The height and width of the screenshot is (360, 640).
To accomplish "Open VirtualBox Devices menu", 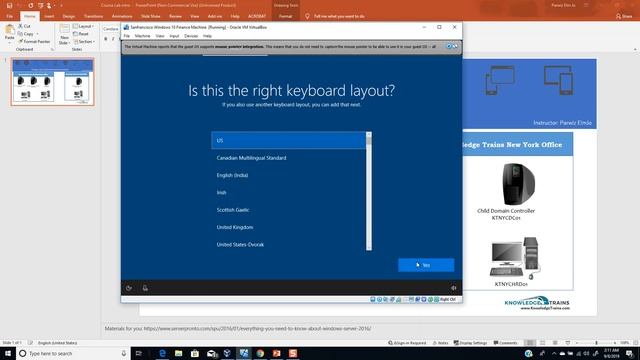I will coord(191,36).
